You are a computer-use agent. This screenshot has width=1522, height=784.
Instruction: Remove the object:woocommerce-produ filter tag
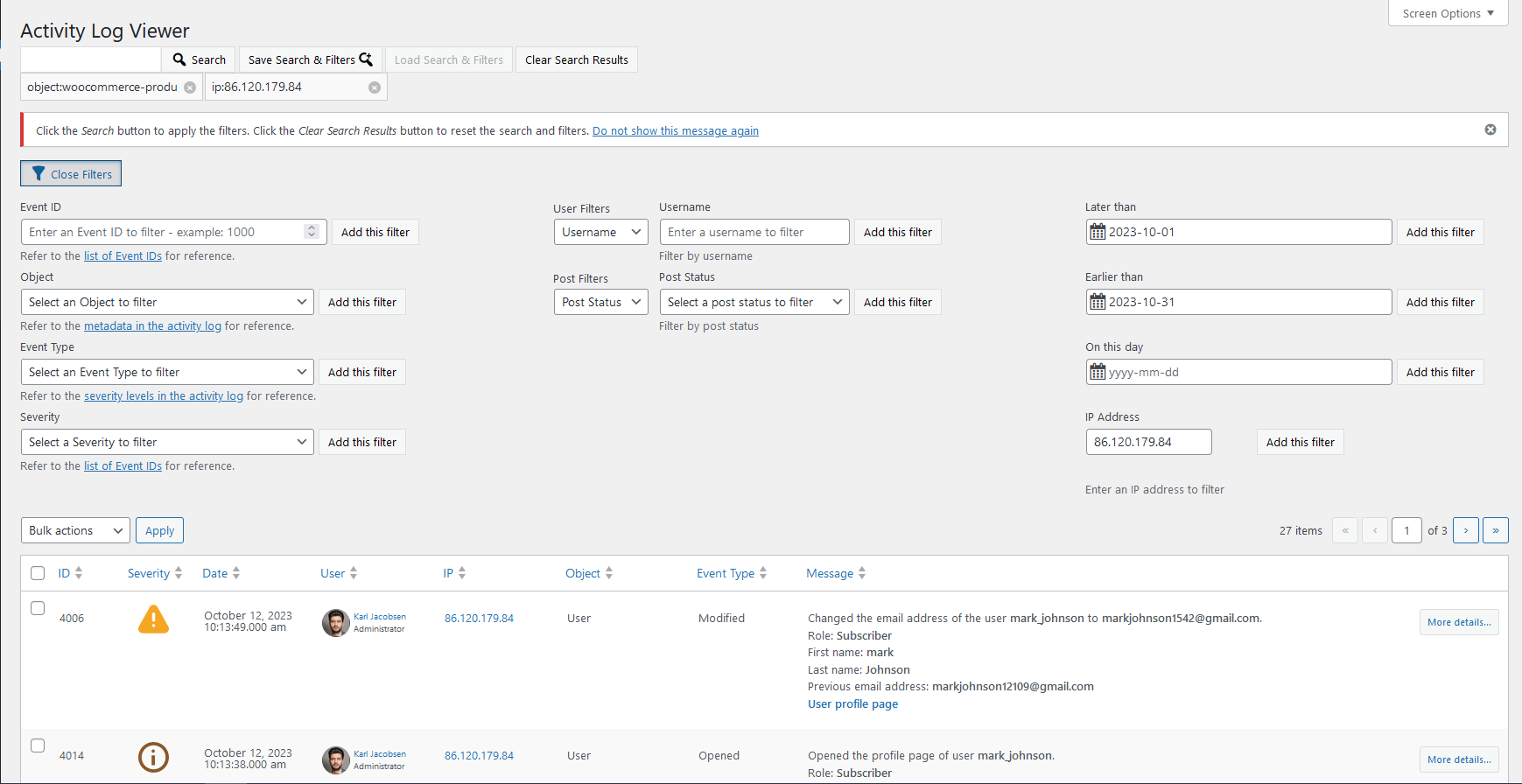click(190, 87)
